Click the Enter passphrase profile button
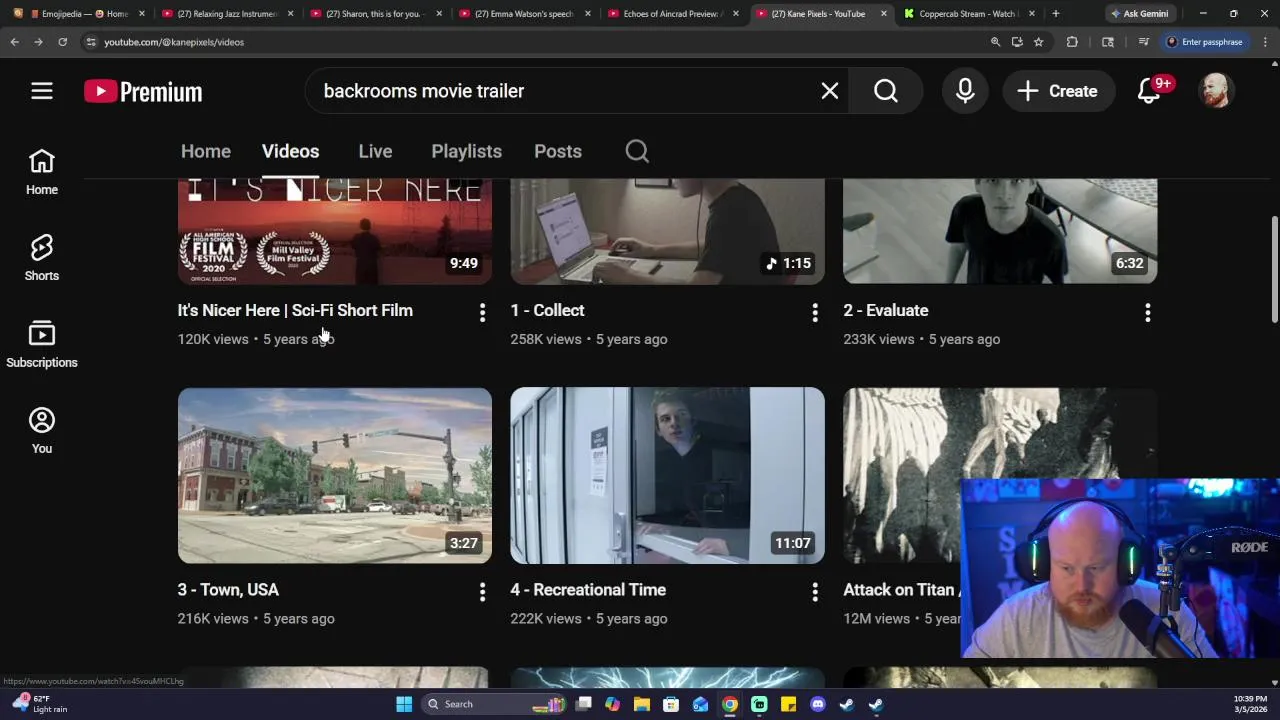 click(1205, 42)
